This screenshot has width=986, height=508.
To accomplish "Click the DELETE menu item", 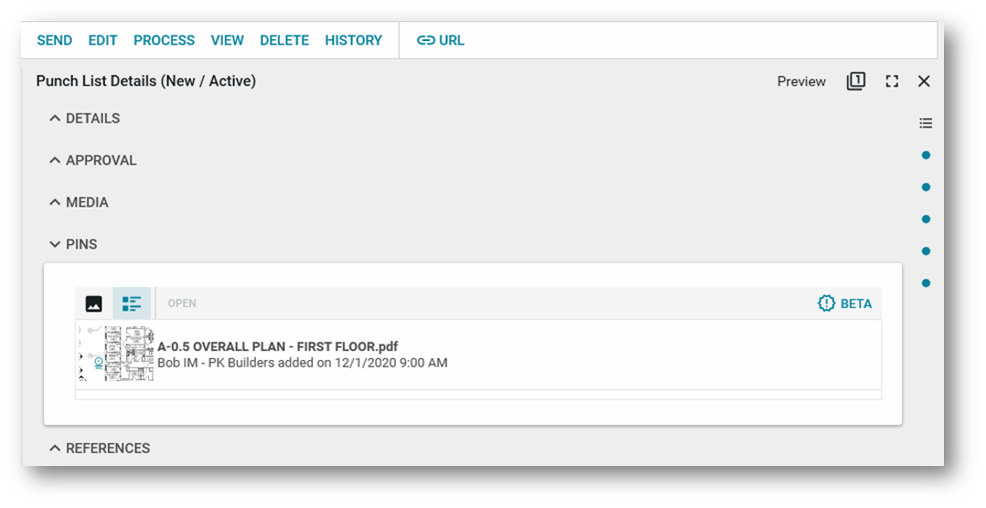I will pos(284,41).
